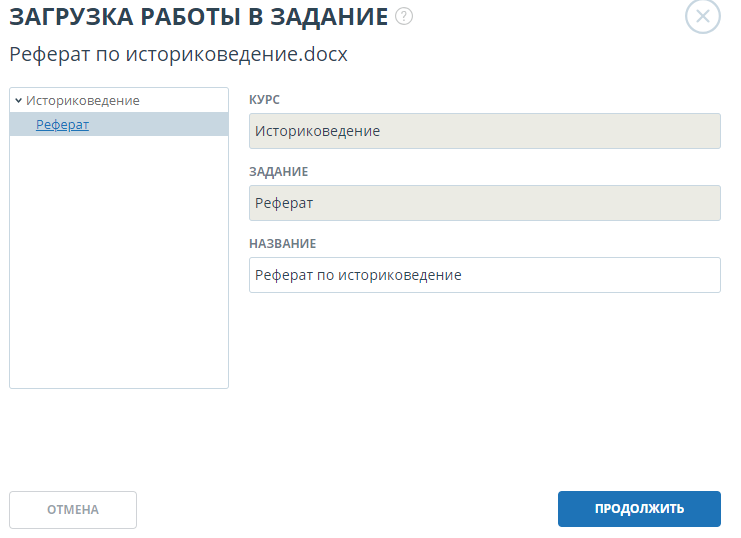This screenshot has height=538, width=741.
Task: Focus the Название text input
Action: point(484,275)
